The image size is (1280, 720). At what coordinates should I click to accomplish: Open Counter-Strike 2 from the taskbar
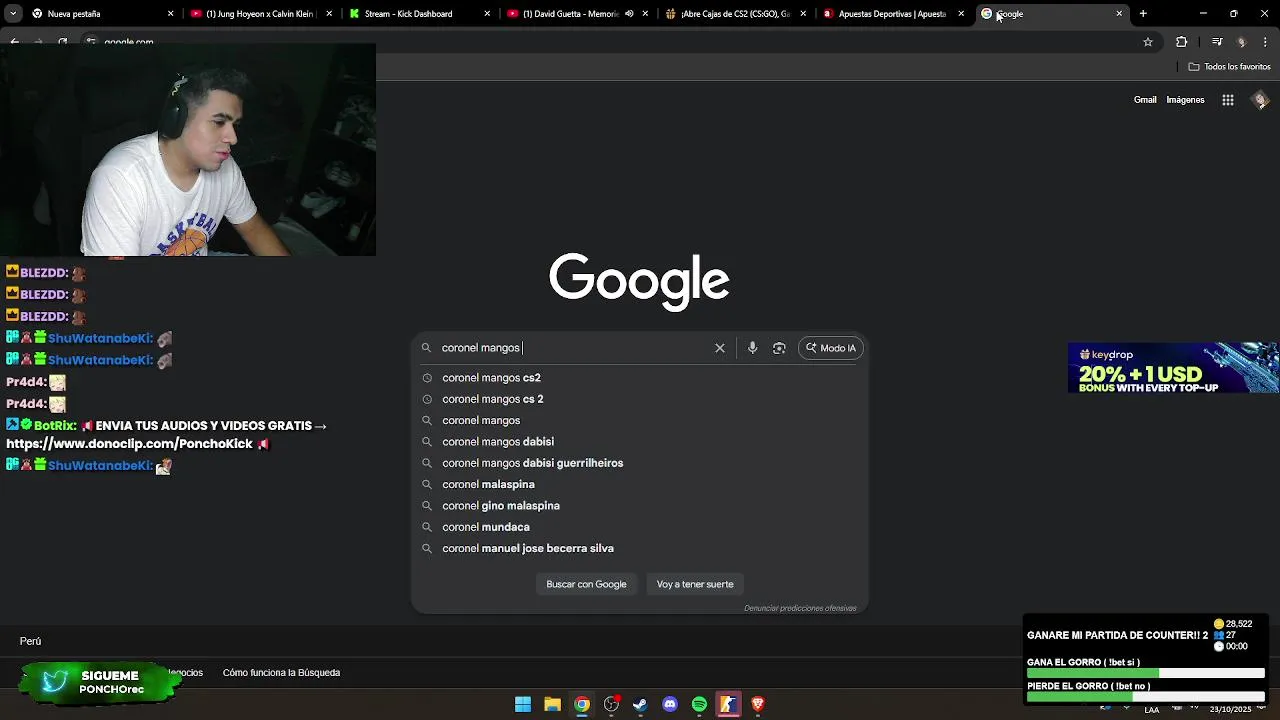point(728,704)
